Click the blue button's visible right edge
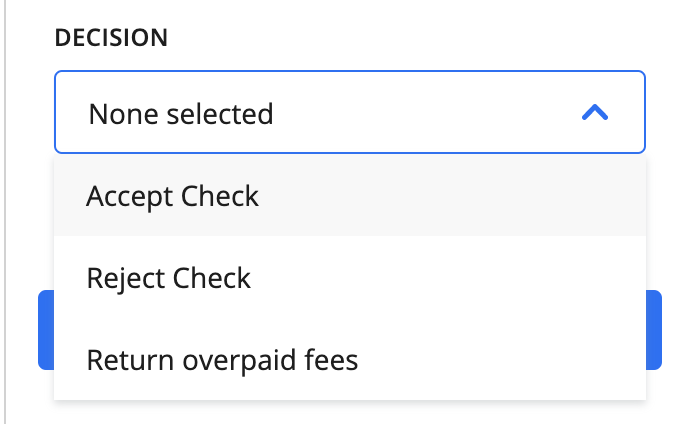 click(x=654, y=330)
